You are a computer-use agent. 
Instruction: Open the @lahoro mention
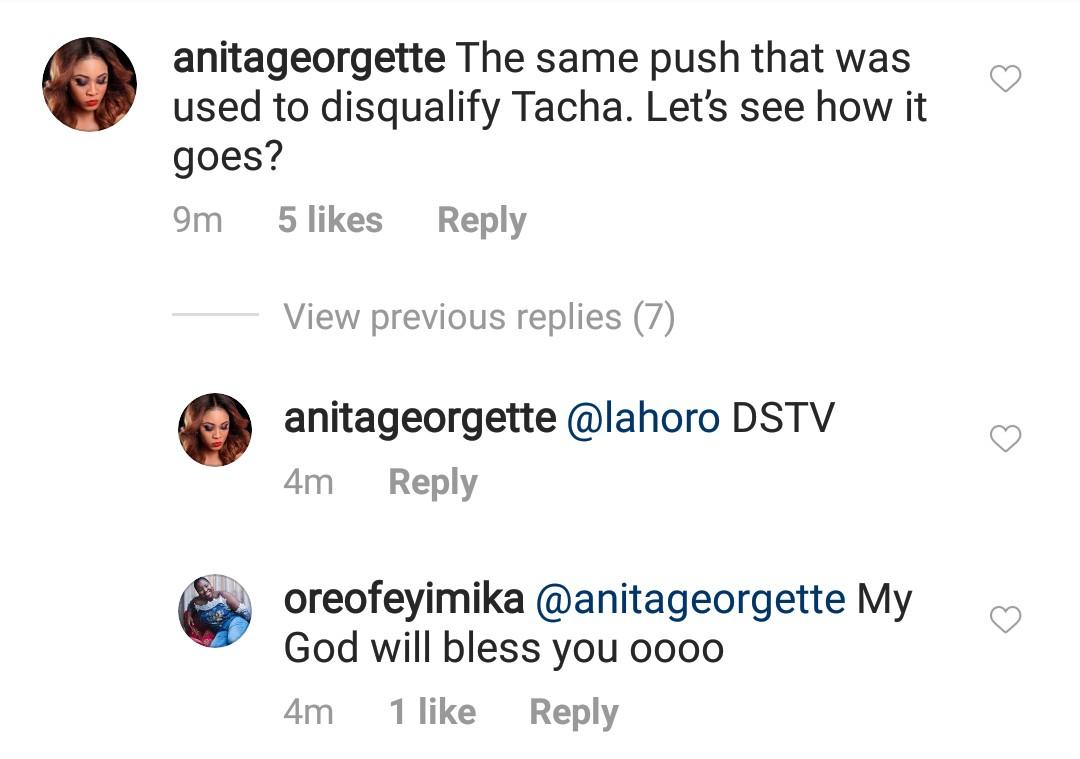643,419
